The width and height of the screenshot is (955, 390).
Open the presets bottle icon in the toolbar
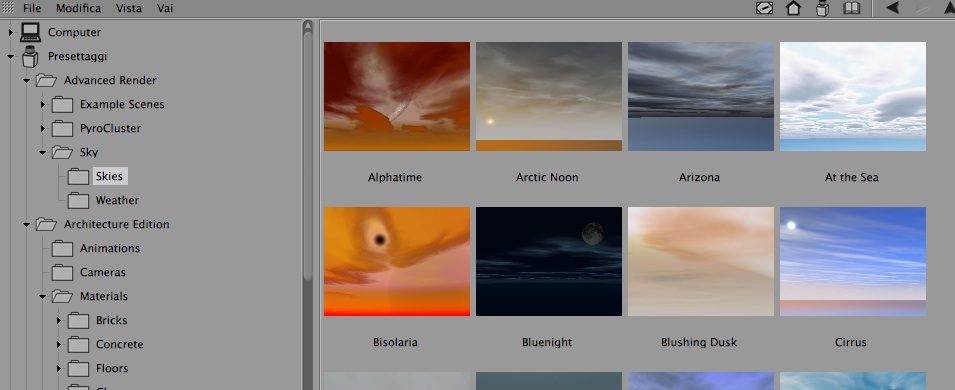pos(823,8)
